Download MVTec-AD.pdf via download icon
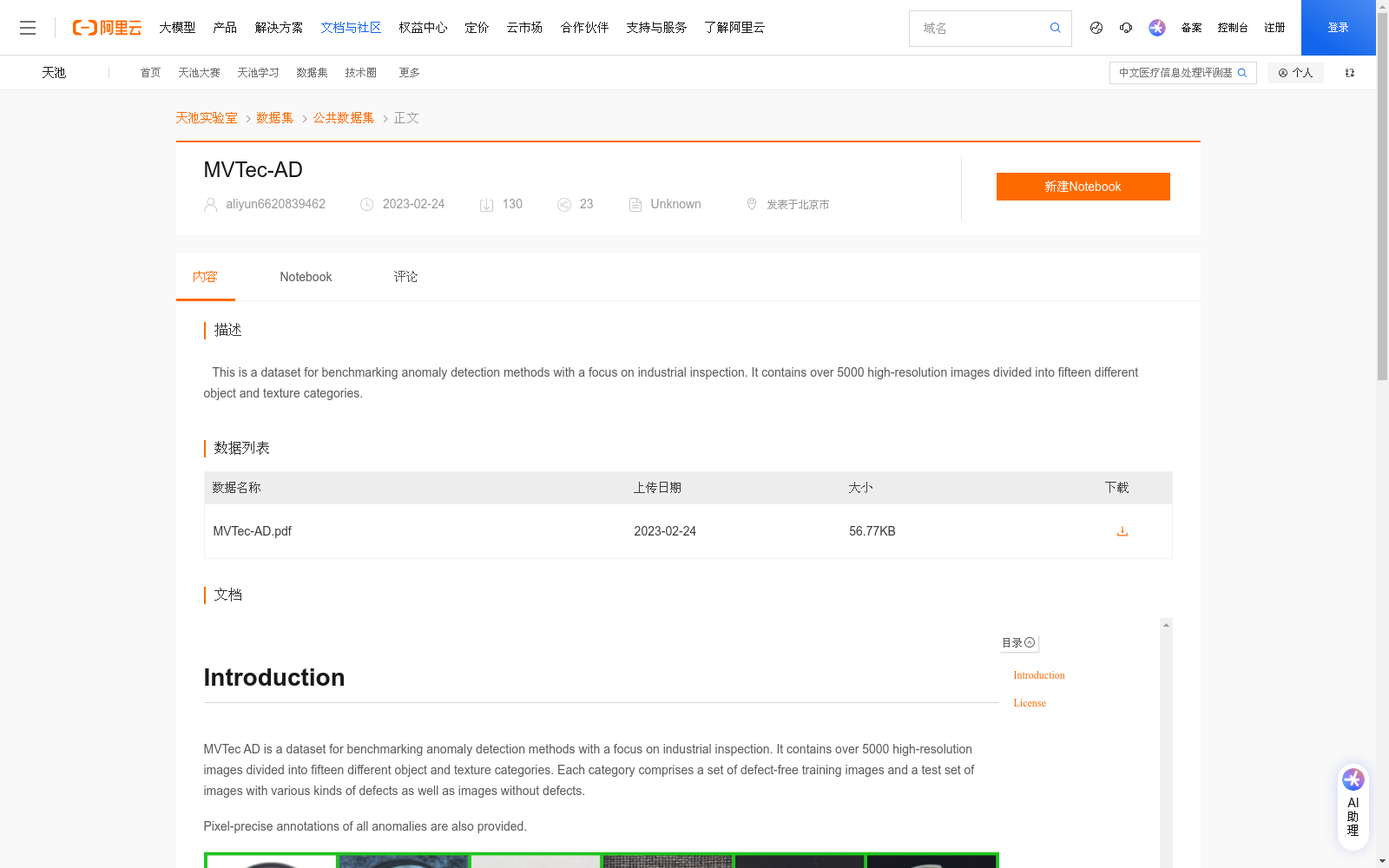 [1122, 531]
